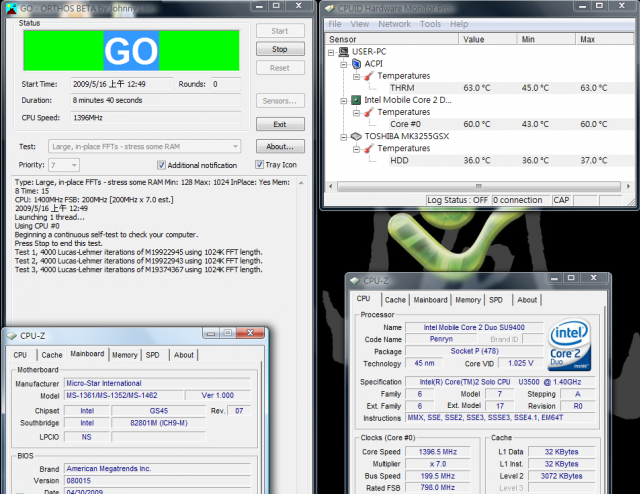Click scroll right arrow in Hardware Monitor
This screenshot has height=494, width=640.
pyautogui.click(x=628, y=187)
